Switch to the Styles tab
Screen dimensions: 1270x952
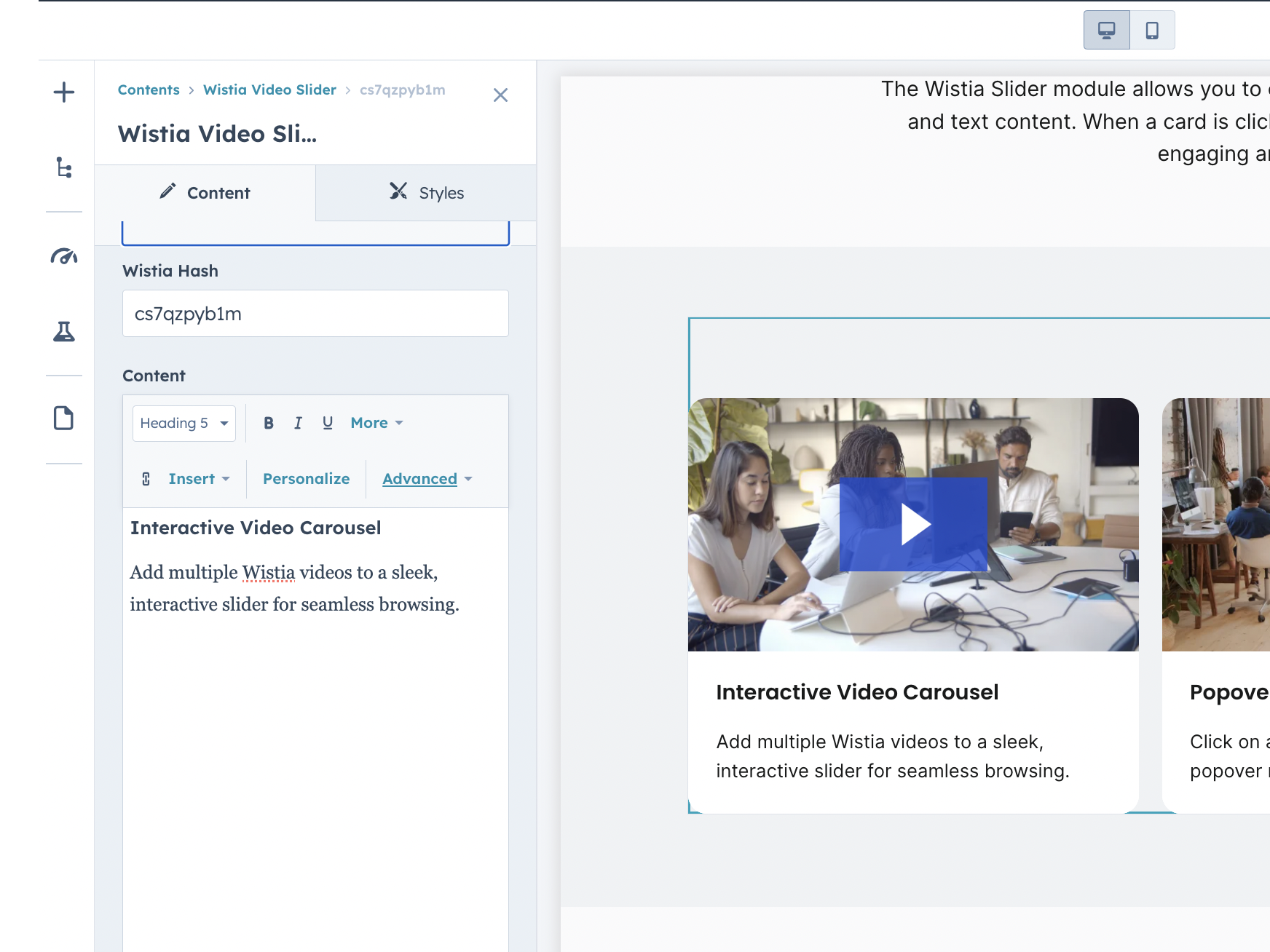pyautogui.click(x=426, y=193)
